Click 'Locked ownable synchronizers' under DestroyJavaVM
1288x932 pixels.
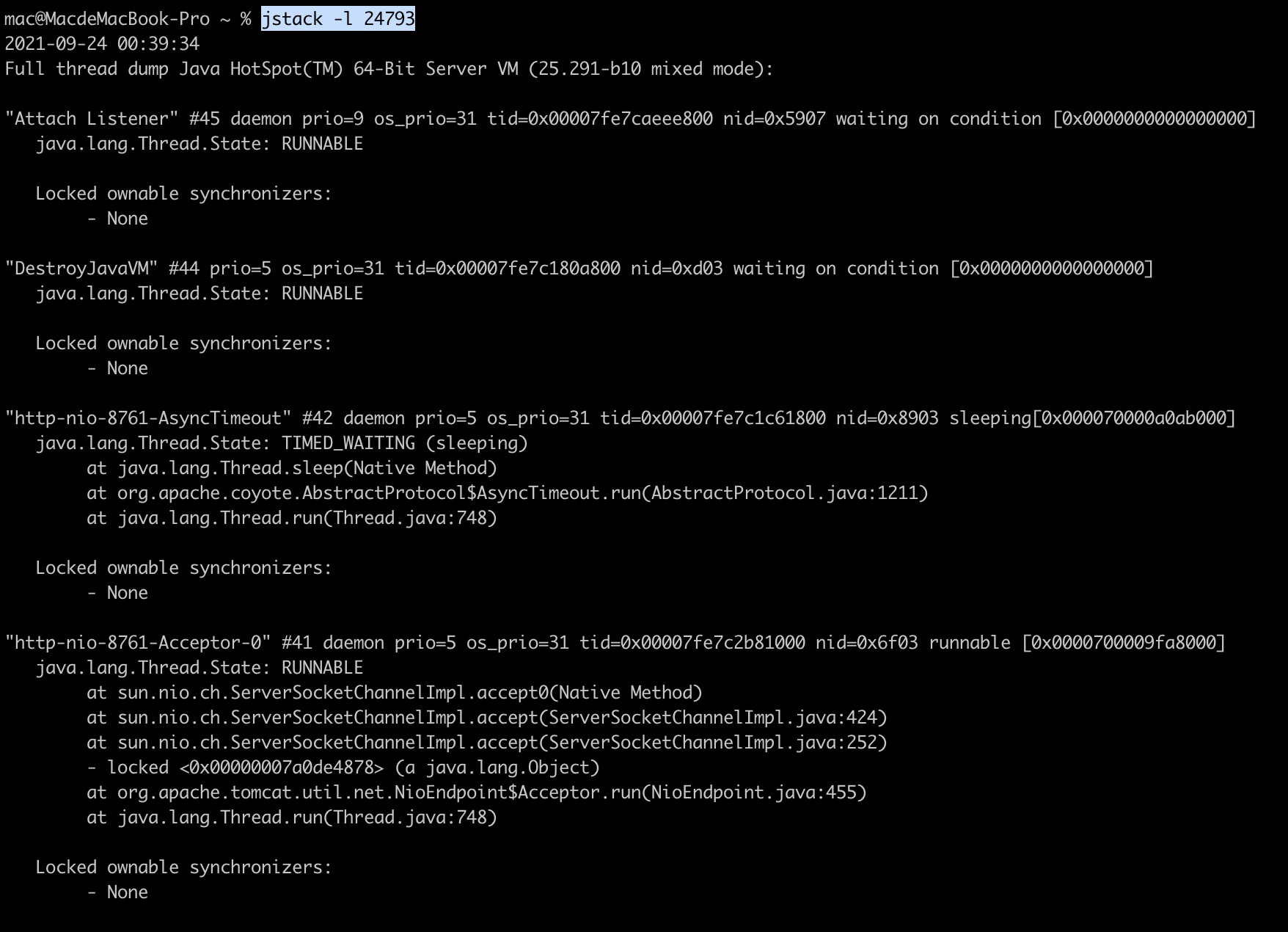click(x=183, y=343)
